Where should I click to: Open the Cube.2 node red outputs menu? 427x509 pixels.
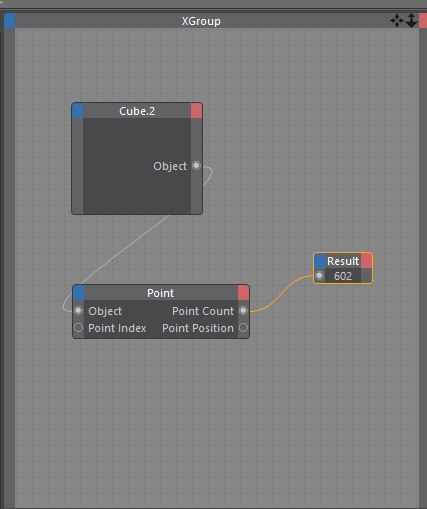point(196,111)
